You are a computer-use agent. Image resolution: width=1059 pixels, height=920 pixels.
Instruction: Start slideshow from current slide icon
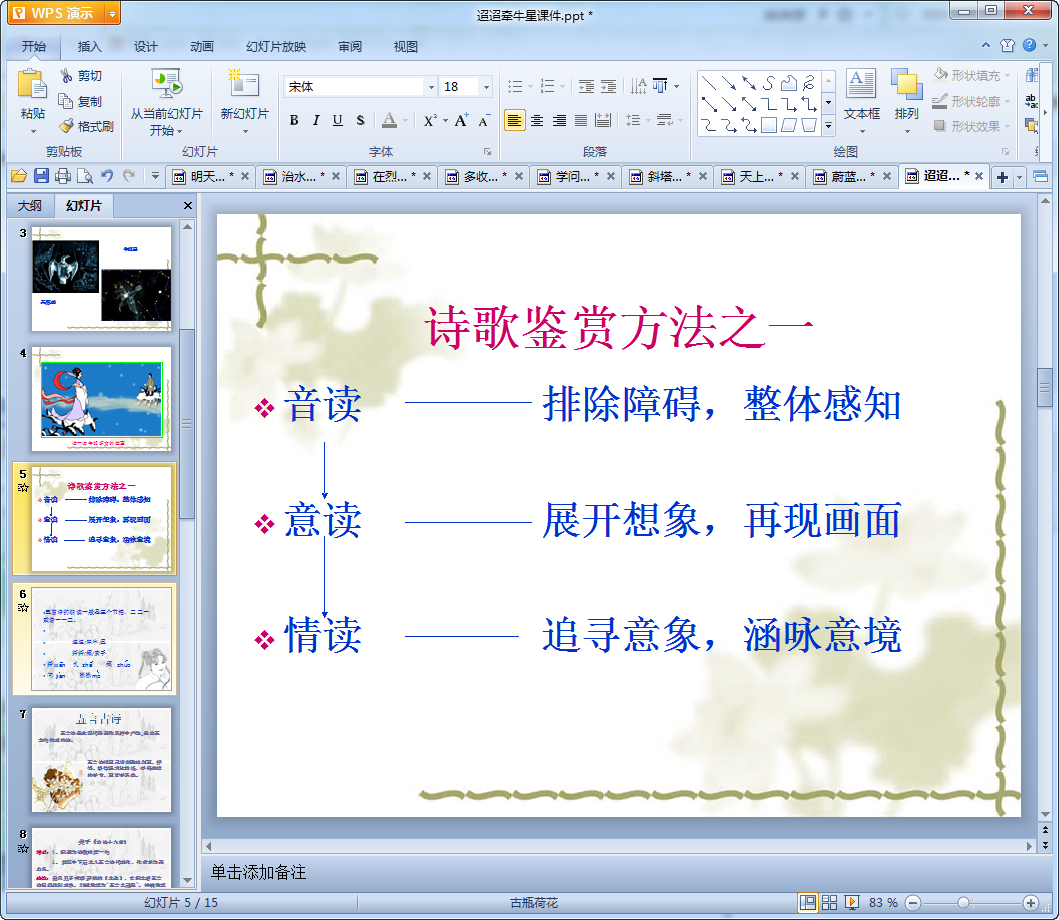(x=166, y=84)
